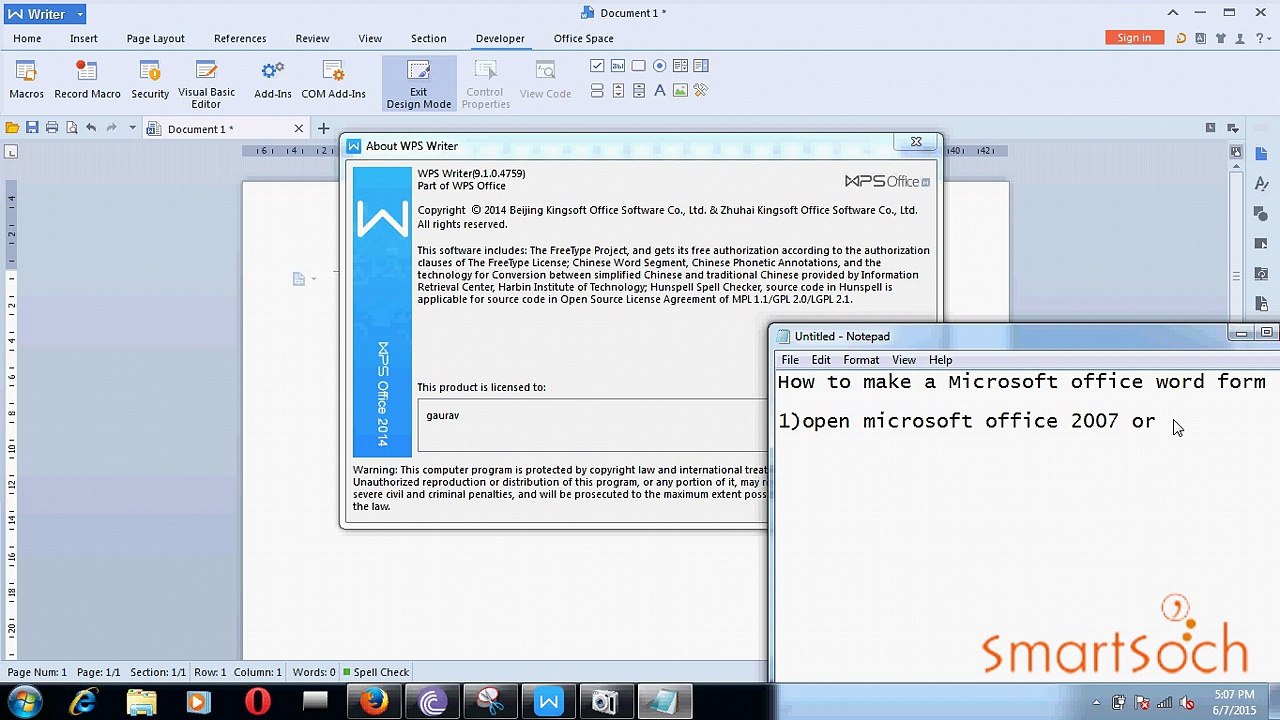Insert a command button control
1280x720 pixels.
(x=639, y=66)
